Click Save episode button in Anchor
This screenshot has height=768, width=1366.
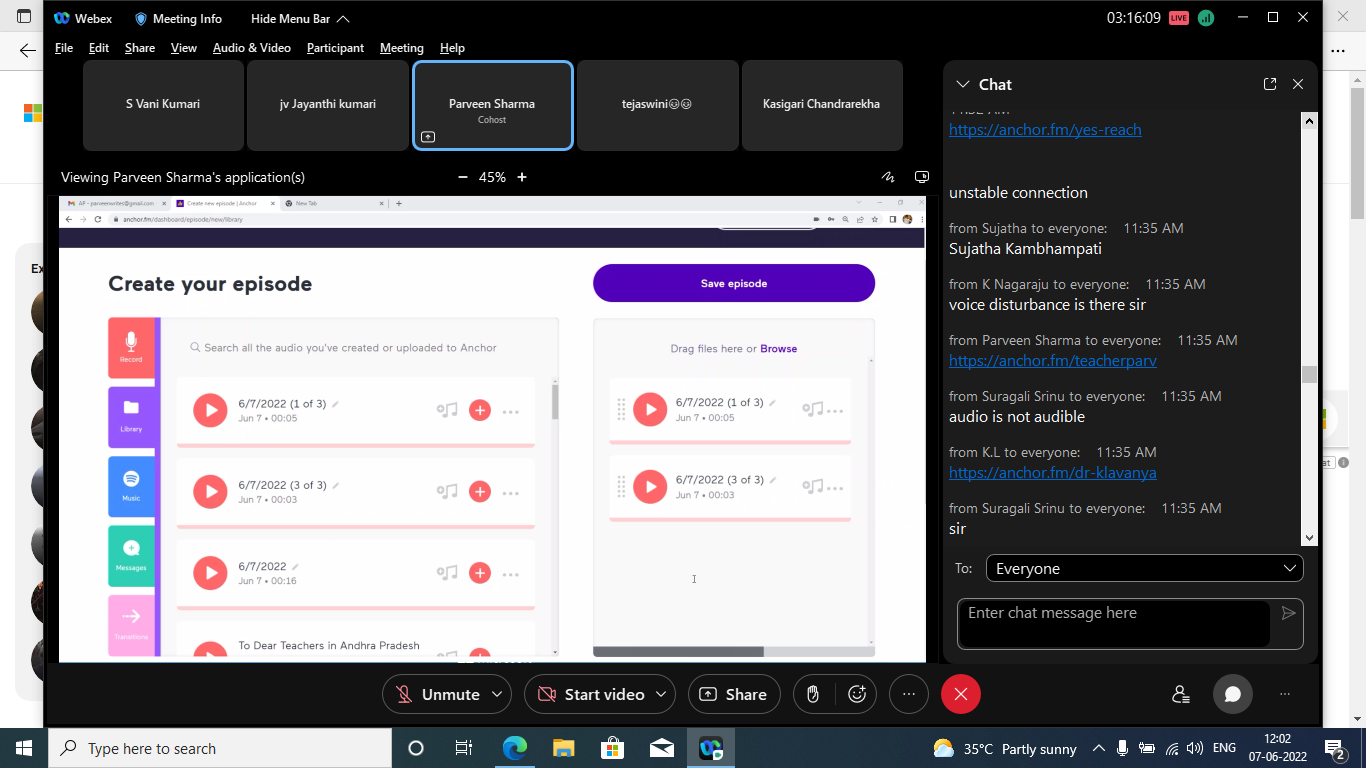(734, 283)
